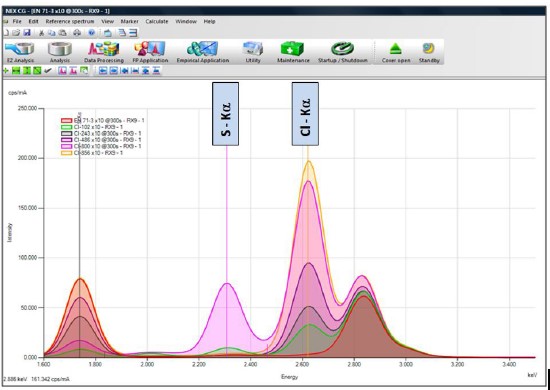The height and width of the screenshot is (390, 550).
Task: Click the save floppy disk icon
Action: (27, 33)
